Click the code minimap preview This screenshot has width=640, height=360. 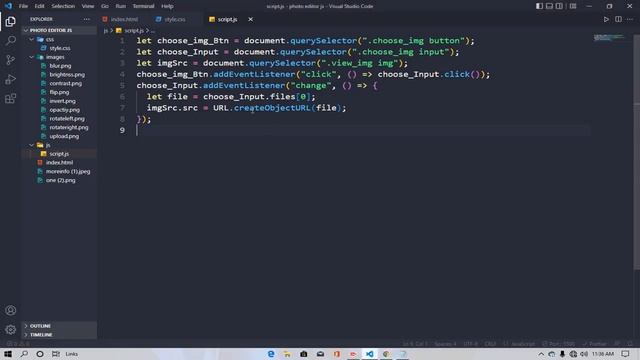(608, 38)
